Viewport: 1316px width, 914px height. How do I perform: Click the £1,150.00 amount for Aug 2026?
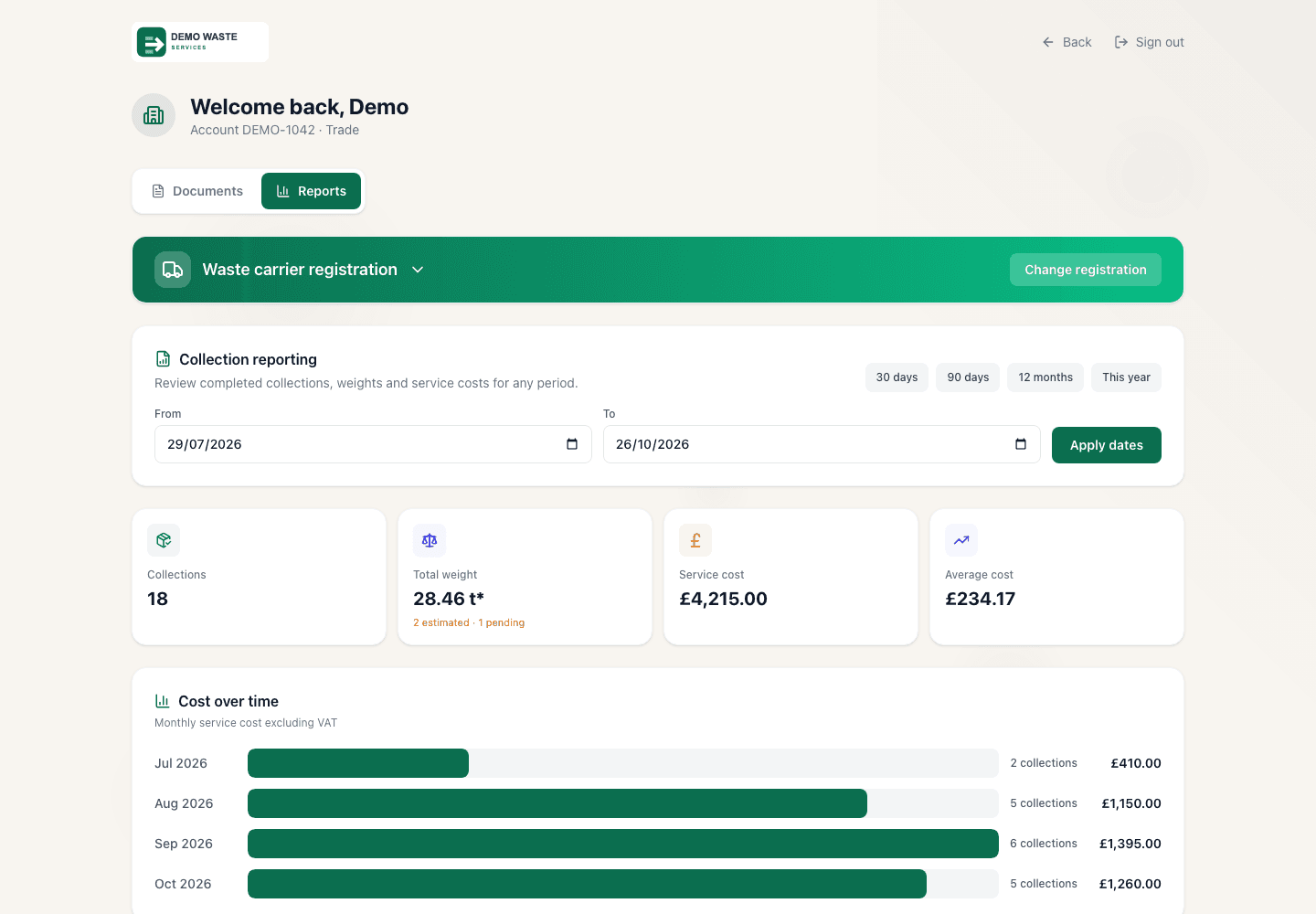point(1131,803)
